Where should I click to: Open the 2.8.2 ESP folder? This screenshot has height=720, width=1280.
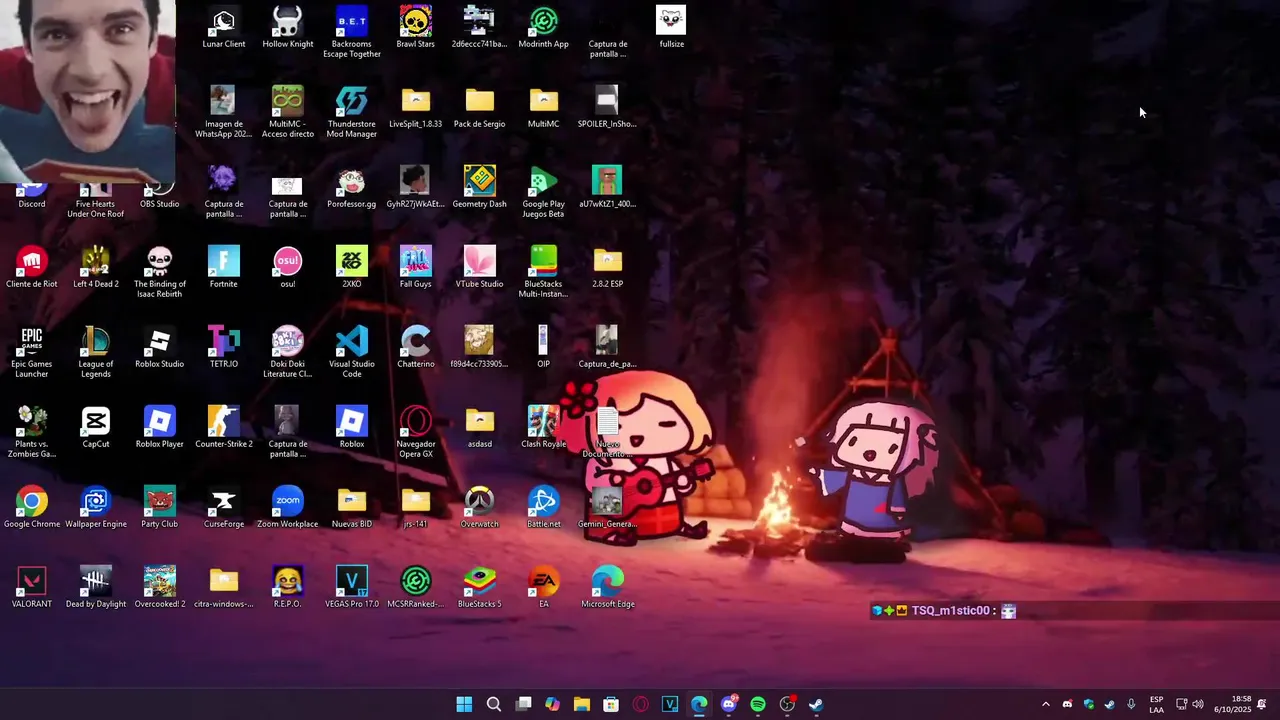(608, 268)
